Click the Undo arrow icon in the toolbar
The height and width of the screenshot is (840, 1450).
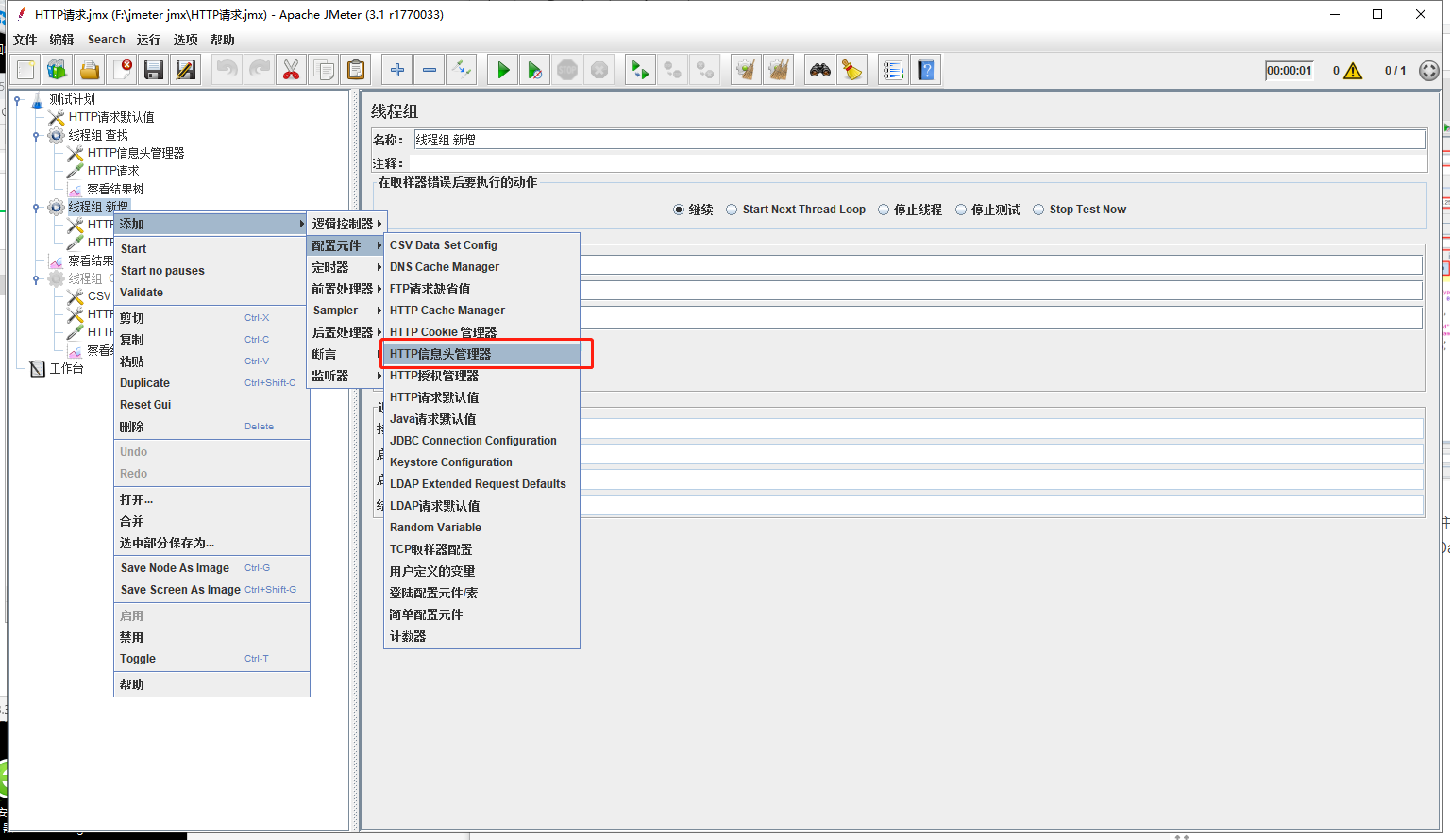pos(227,70)
